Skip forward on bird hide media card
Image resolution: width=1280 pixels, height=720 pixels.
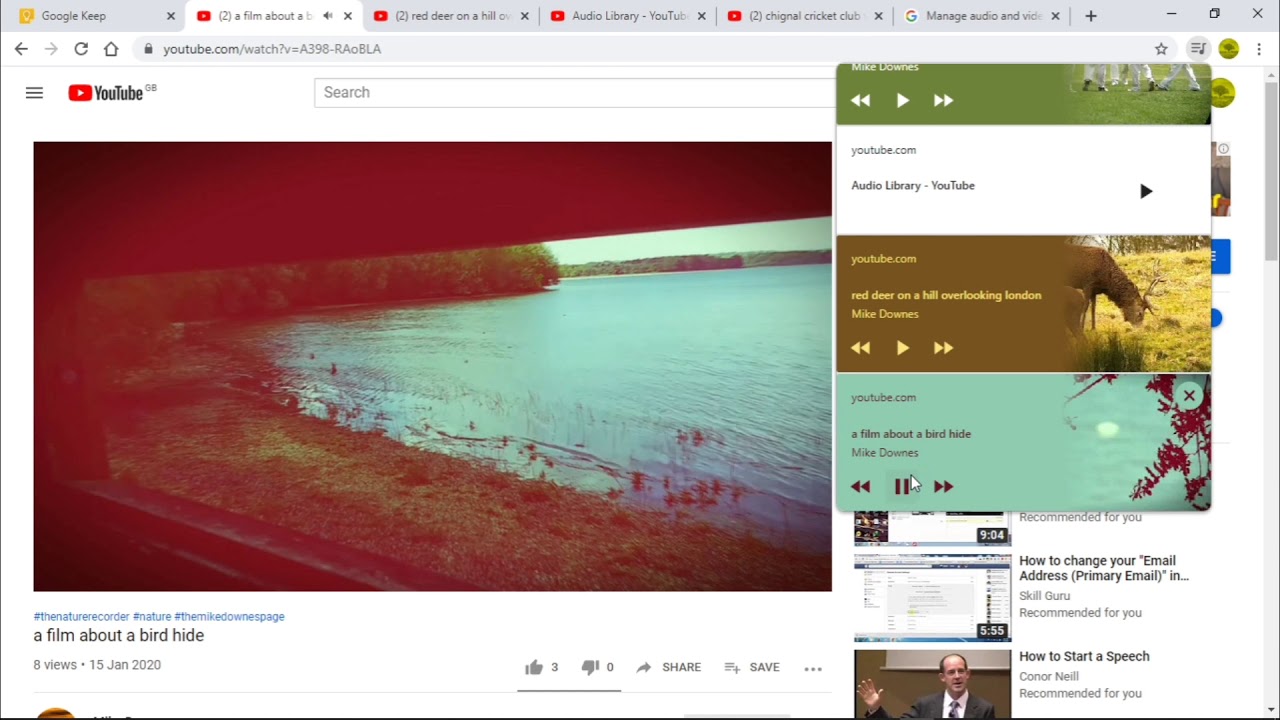[943, 486]
